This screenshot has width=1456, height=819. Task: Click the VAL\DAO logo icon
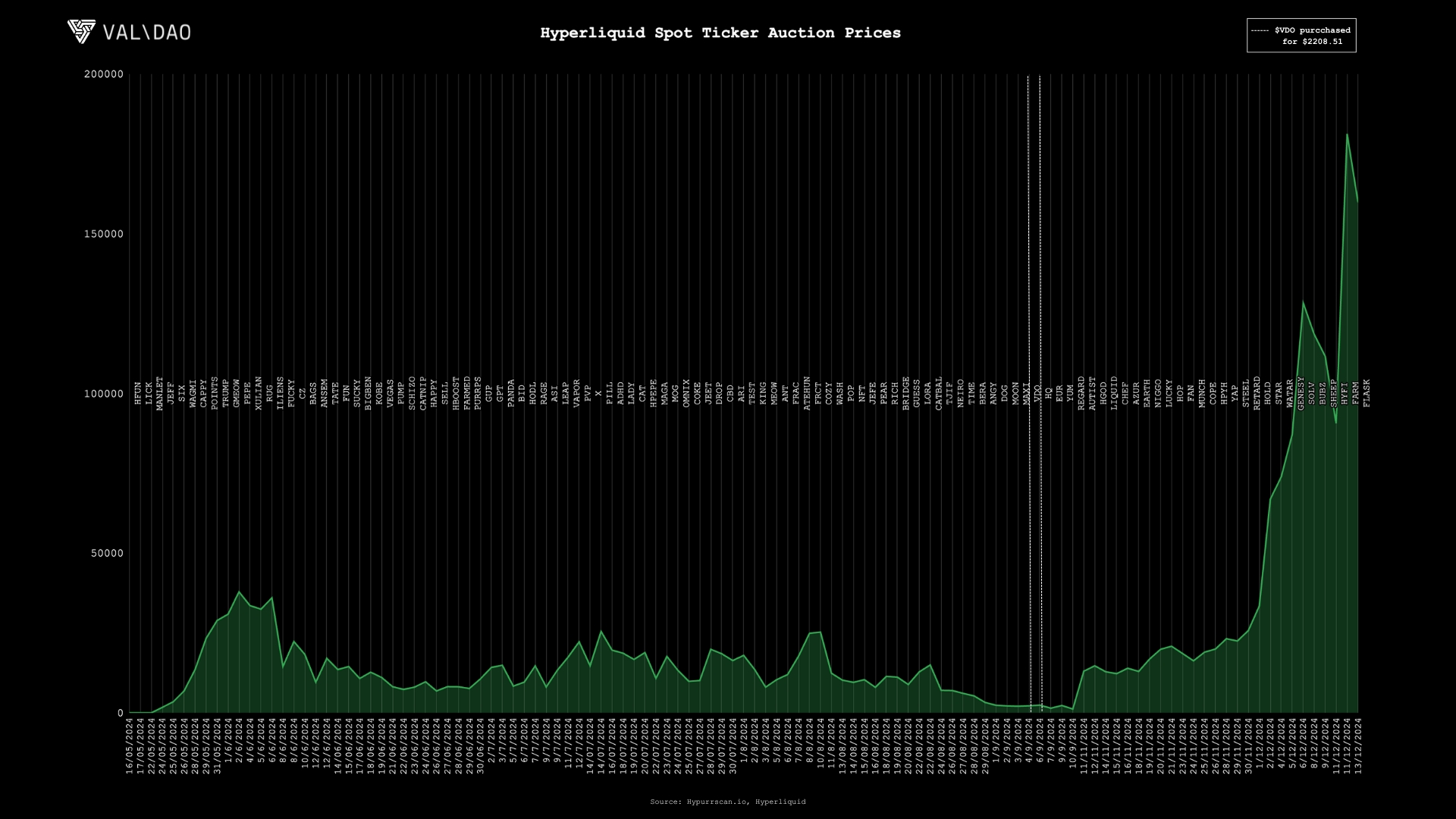point(81,32)
